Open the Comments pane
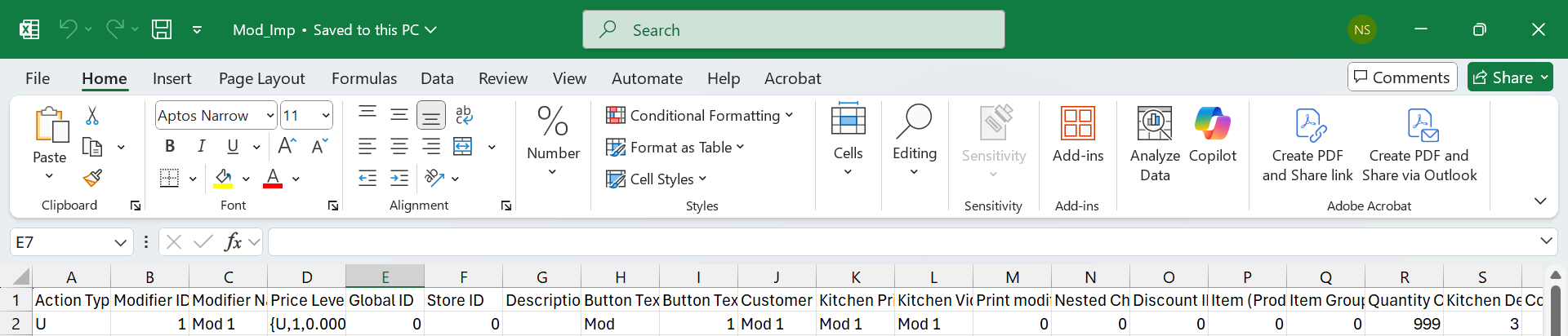This screenshot has height=336, width=1568. click(1402, 77)
